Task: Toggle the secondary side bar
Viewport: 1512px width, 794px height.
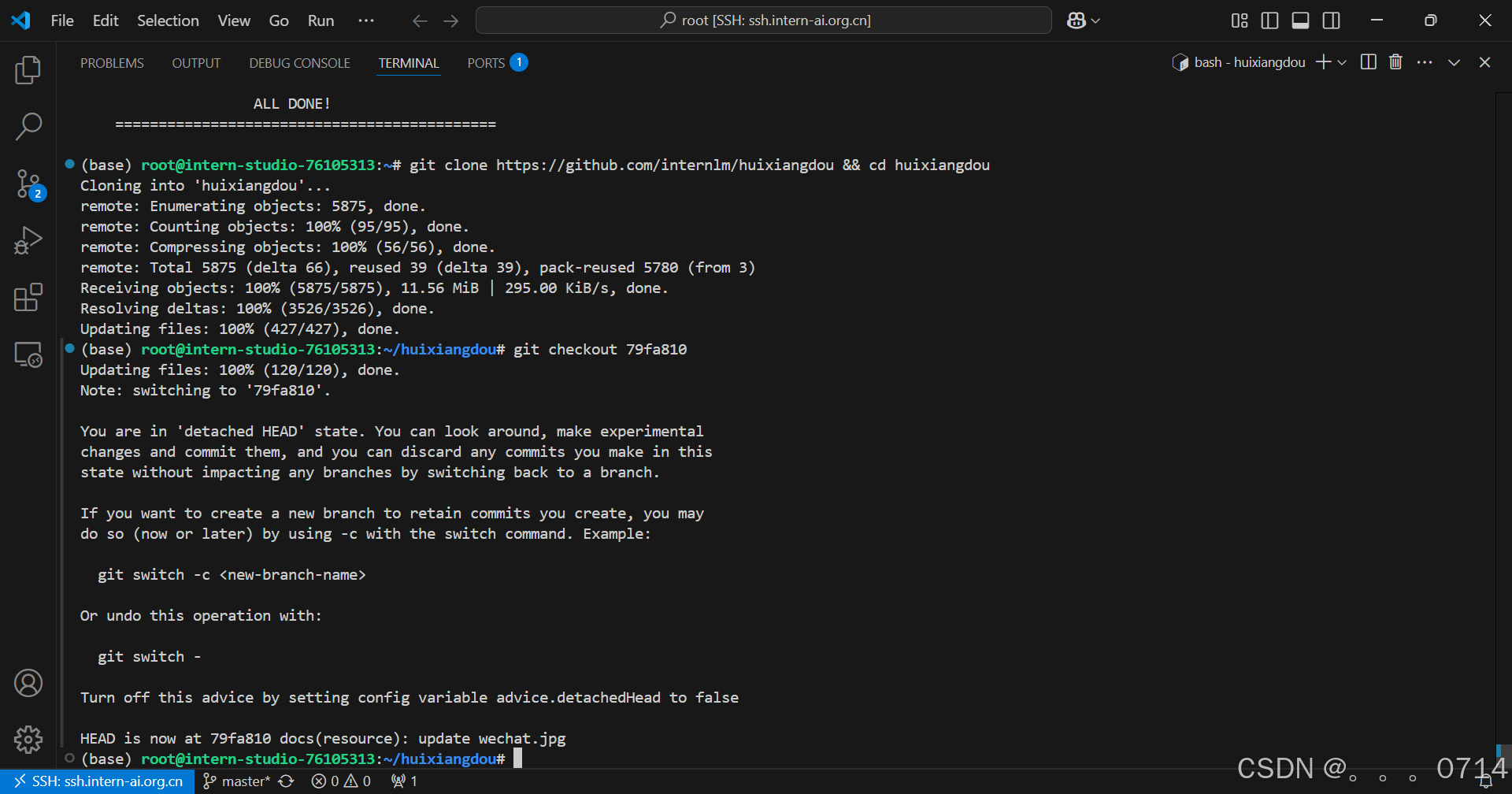Action: point(1332,20)
